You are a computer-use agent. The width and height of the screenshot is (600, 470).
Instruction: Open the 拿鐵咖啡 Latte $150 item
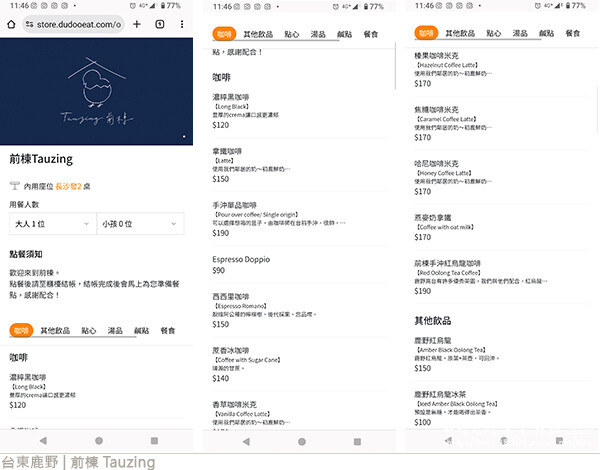(x=300, y=165)
